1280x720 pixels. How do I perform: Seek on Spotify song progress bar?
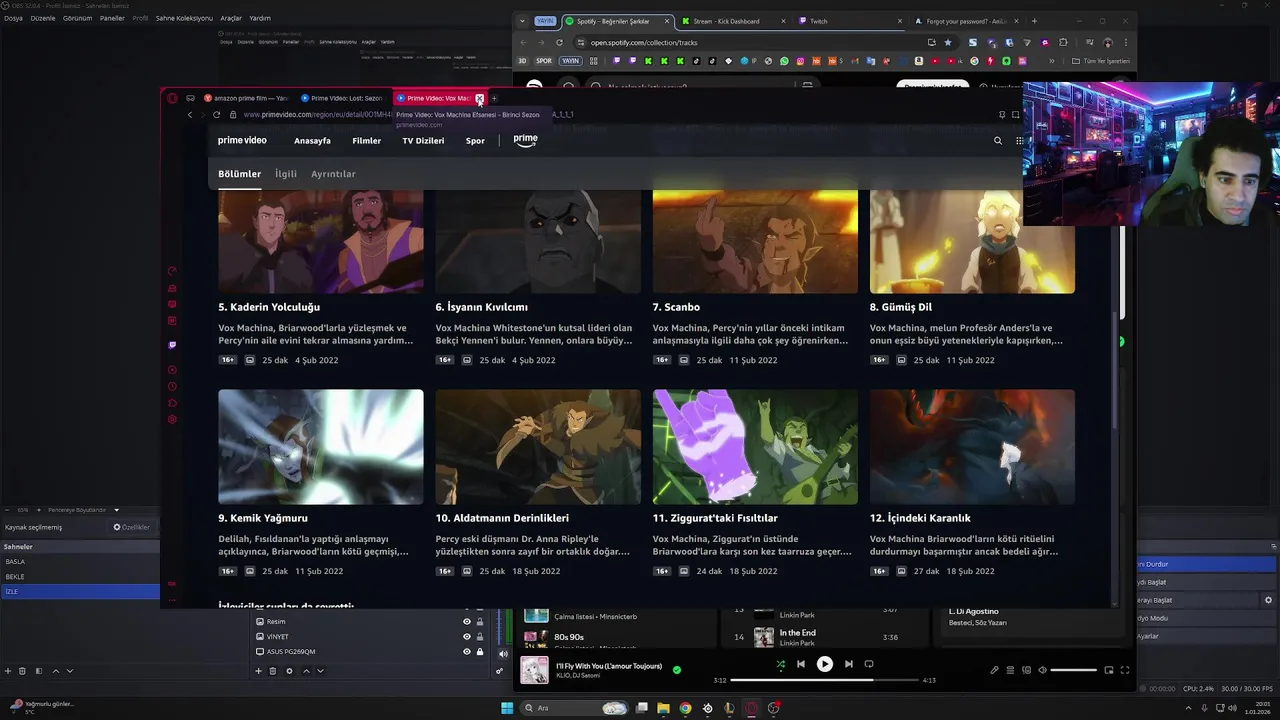pos(826,680)
